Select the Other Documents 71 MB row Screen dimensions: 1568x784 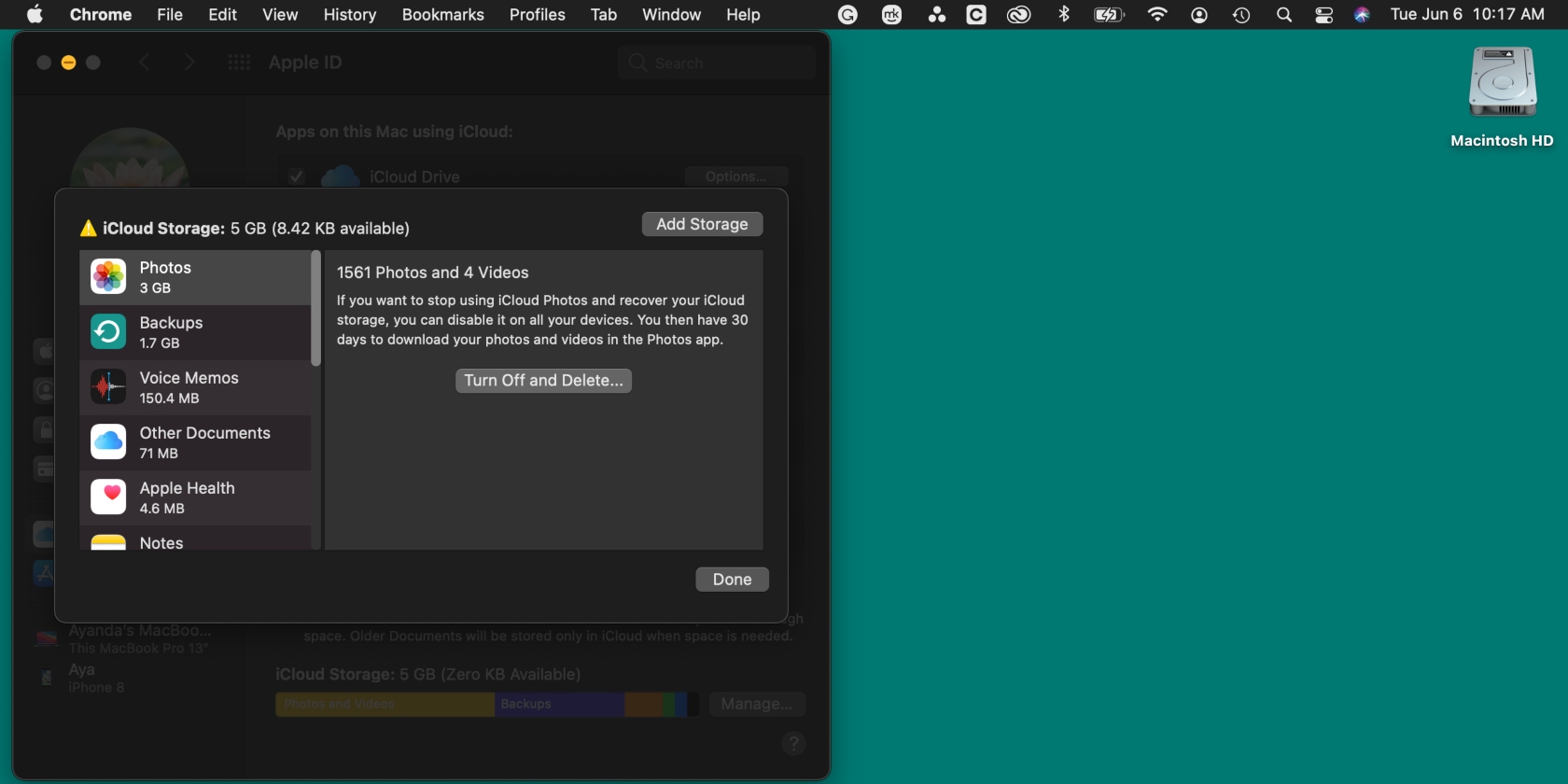click(x=195, y=442)
